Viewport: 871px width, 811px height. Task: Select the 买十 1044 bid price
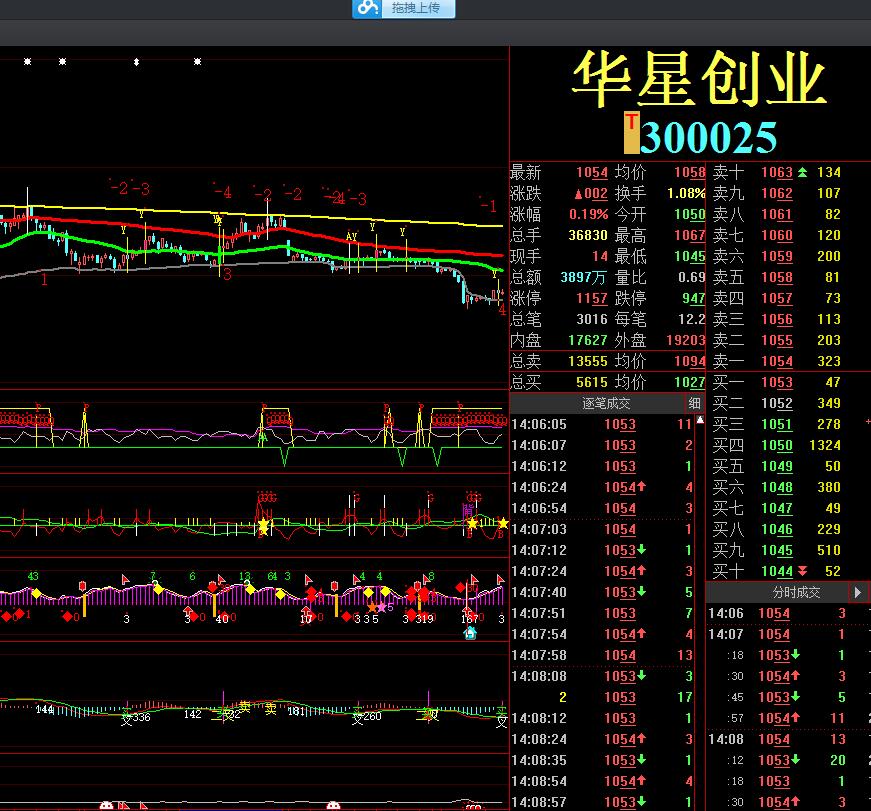777,571
